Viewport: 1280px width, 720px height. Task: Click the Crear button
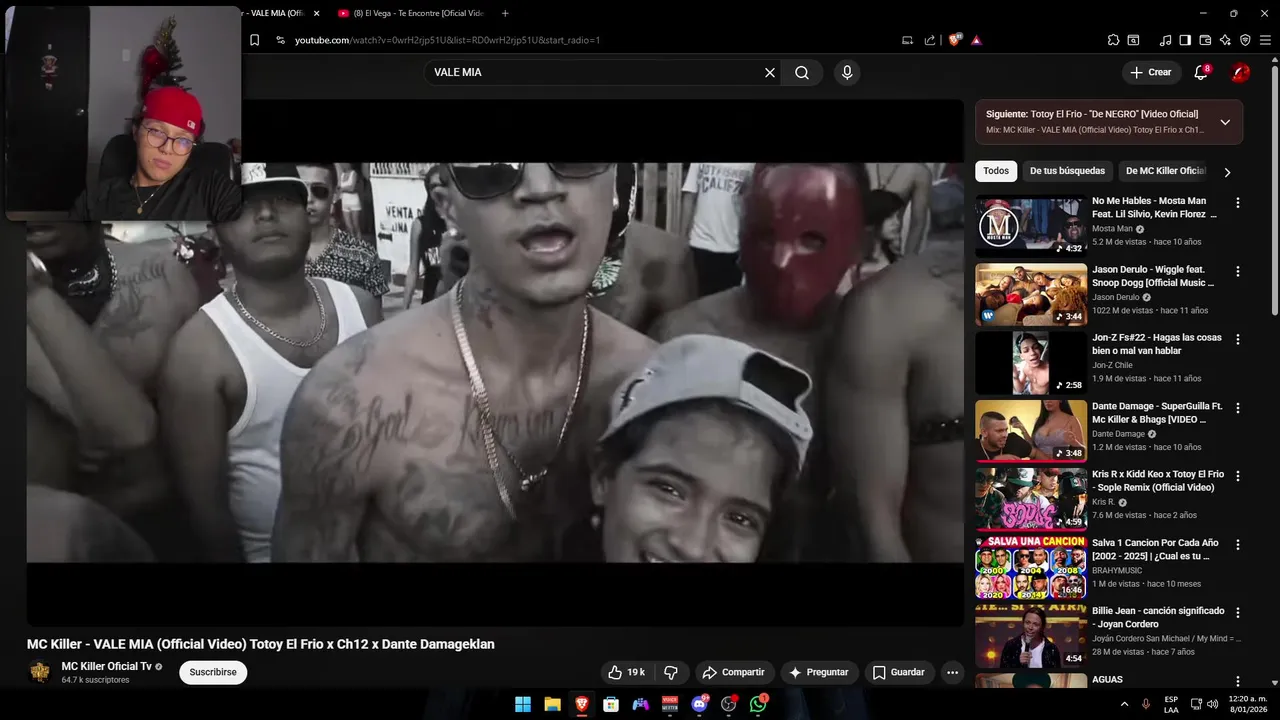click(x=1150, y=72)
